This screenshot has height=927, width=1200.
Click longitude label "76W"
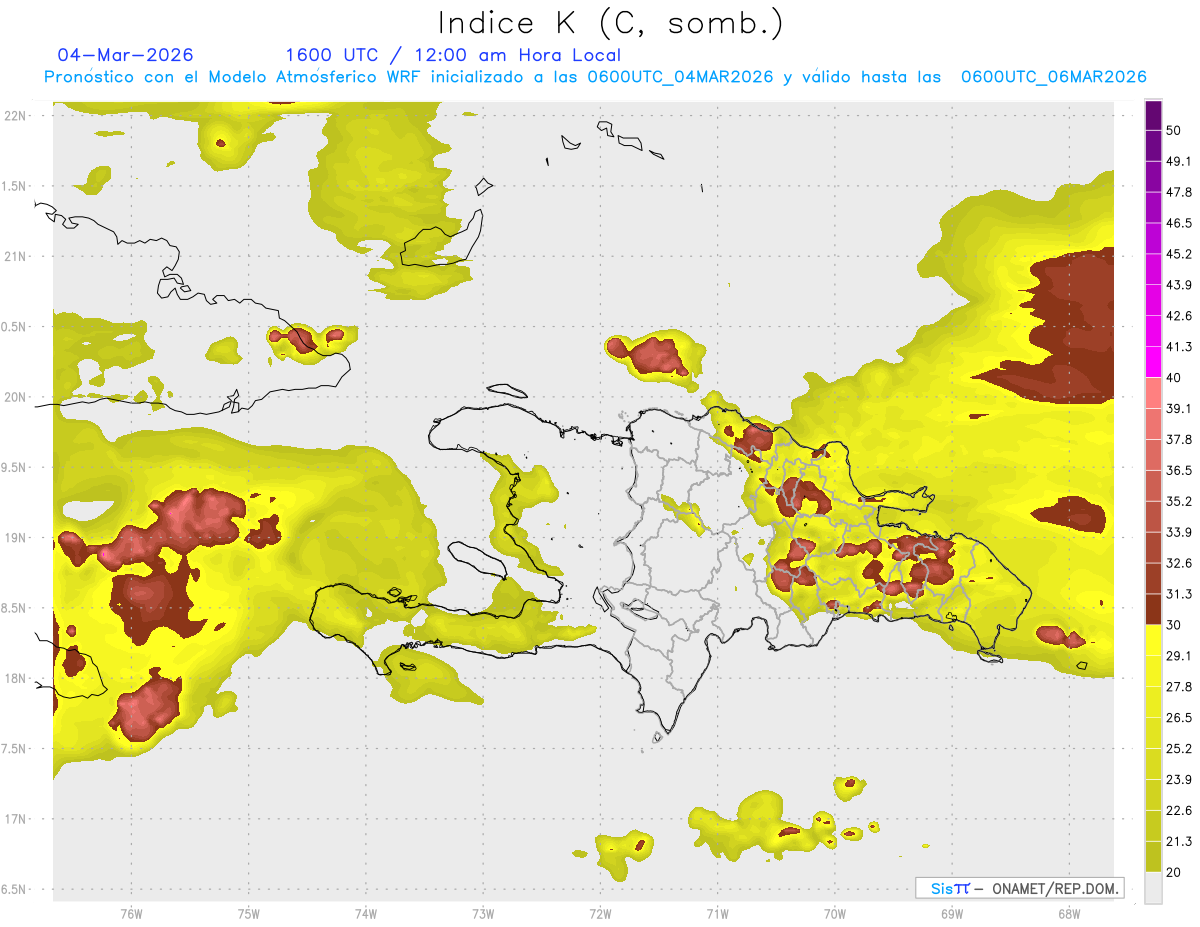coord(131,913)
